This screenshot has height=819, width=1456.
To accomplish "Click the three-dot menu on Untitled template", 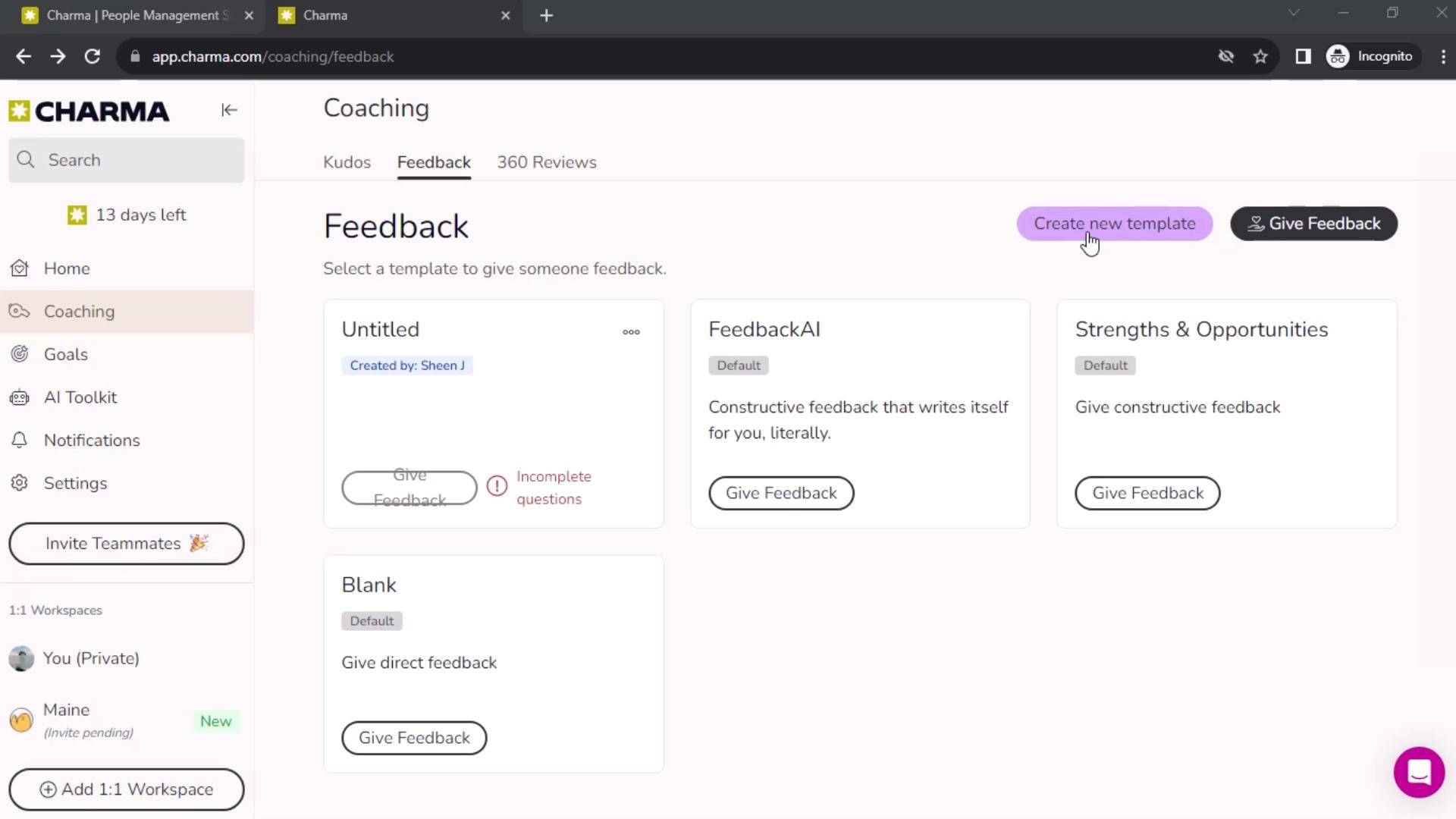I will [x=632, y=331].
